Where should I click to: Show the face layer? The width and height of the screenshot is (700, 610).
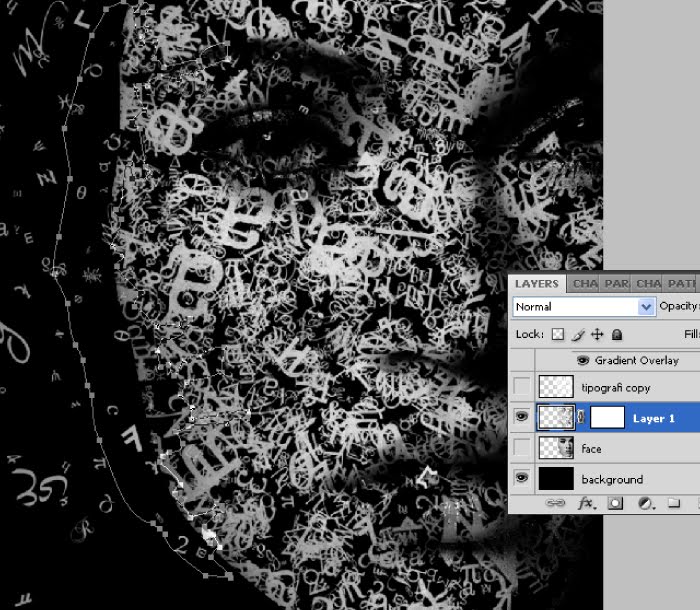pyautogui.click(x=521, y=447)
